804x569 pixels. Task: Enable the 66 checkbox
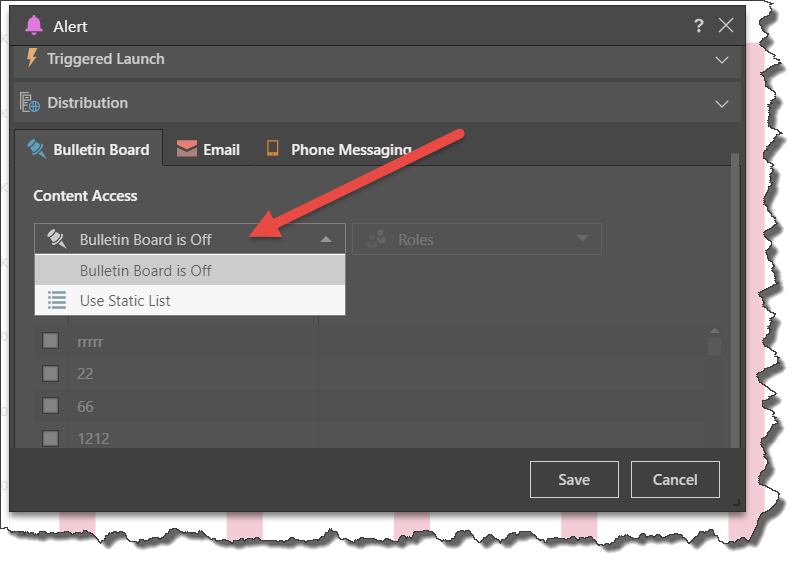pyautogui.click(x=50, y=407)
